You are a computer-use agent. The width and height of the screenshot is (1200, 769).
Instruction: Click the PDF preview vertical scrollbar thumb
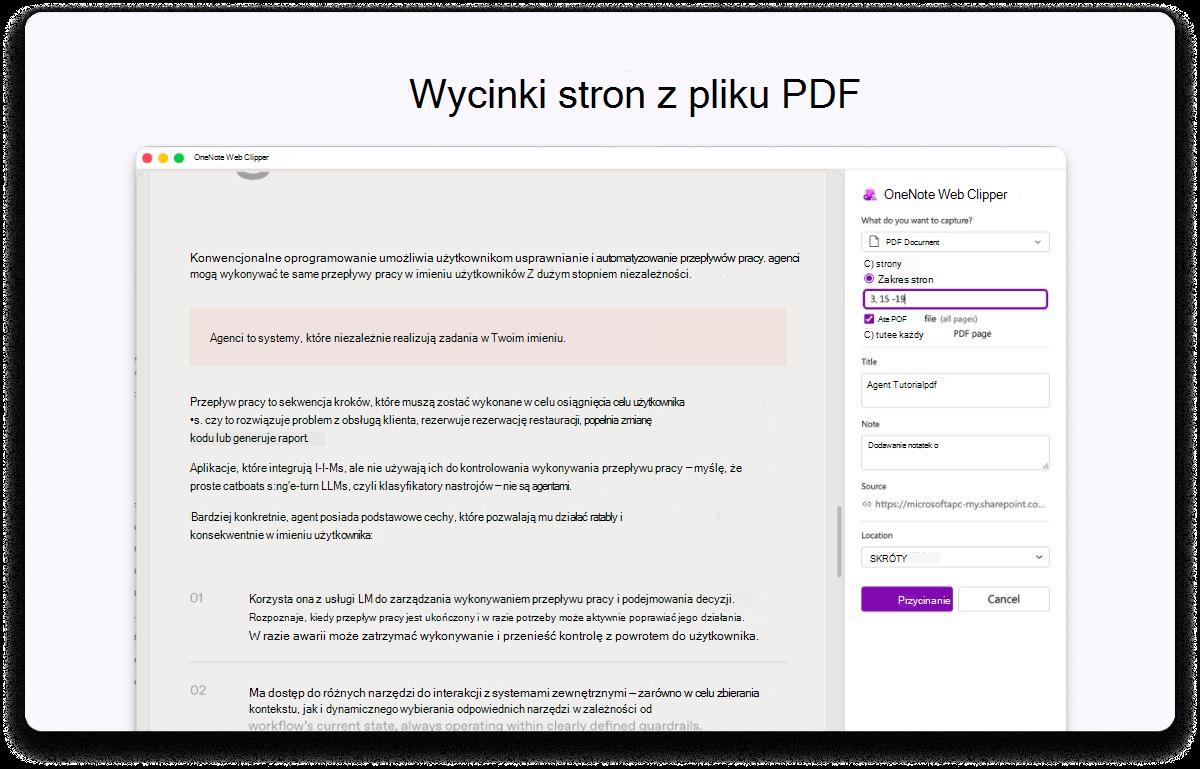[x=837, y=541]
